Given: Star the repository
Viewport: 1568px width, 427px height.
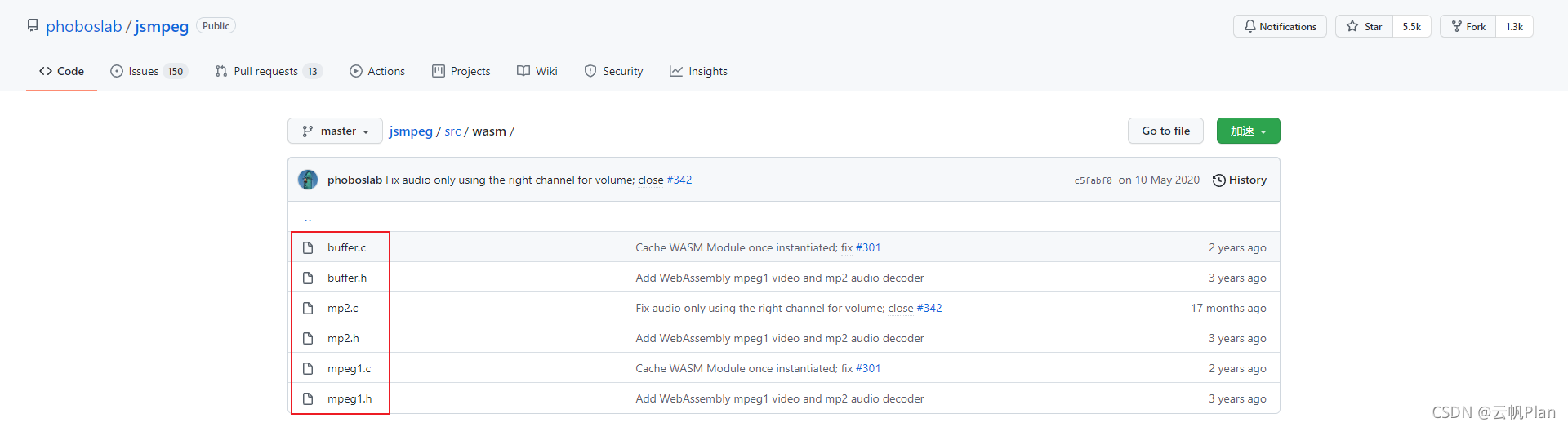Looking at the screenshot, I should 1365,26.
